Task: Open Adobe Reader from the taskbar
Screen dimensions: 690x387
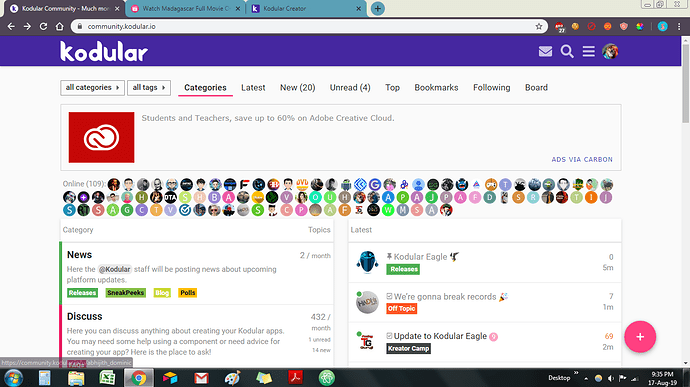Action: [x=295, y=378]
